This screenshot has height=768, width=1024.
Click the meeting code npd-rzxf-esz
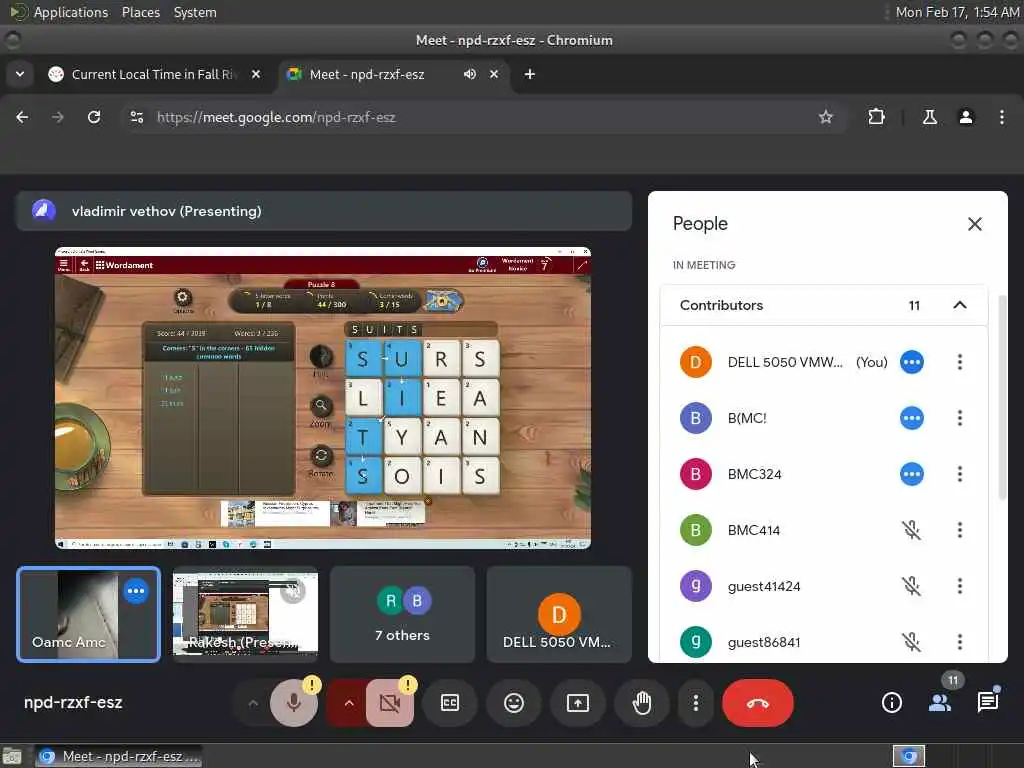click(x=73, y=703)
